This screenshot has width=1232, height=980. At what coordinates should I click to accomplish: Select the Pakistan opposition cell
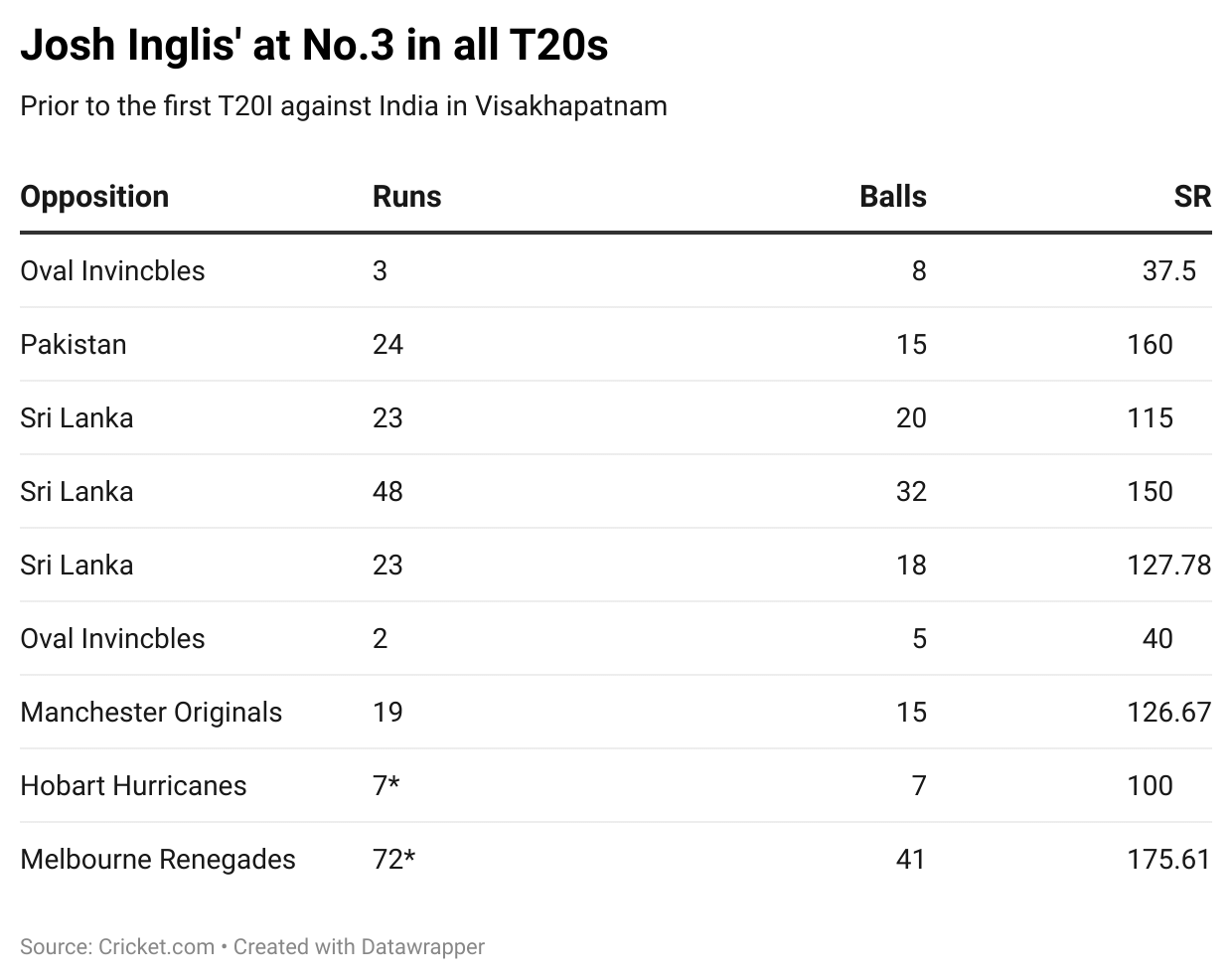(74, 344)
